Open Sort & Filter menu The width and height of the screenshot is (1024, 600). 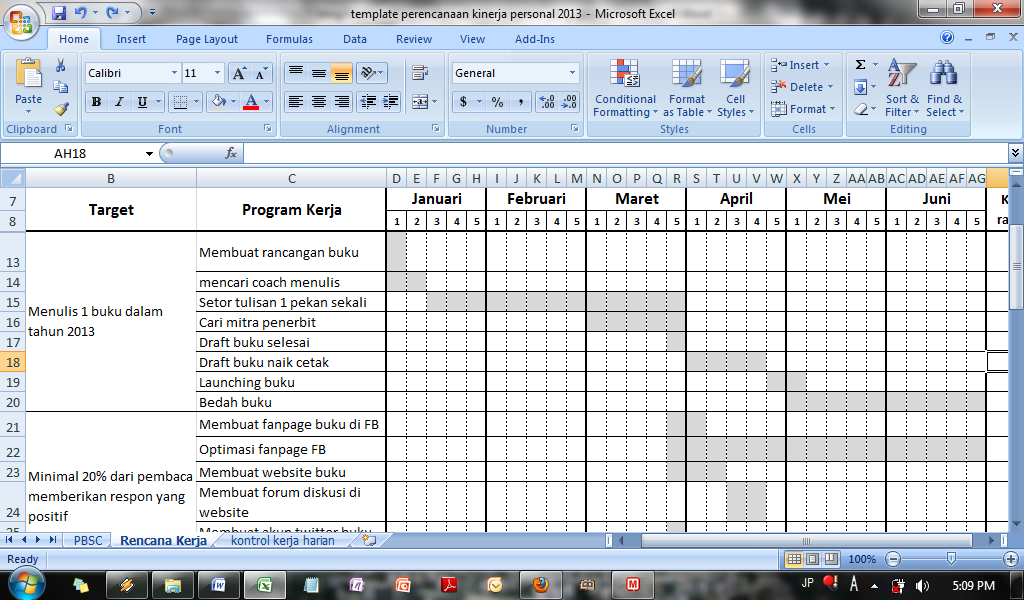pos(902,89)
